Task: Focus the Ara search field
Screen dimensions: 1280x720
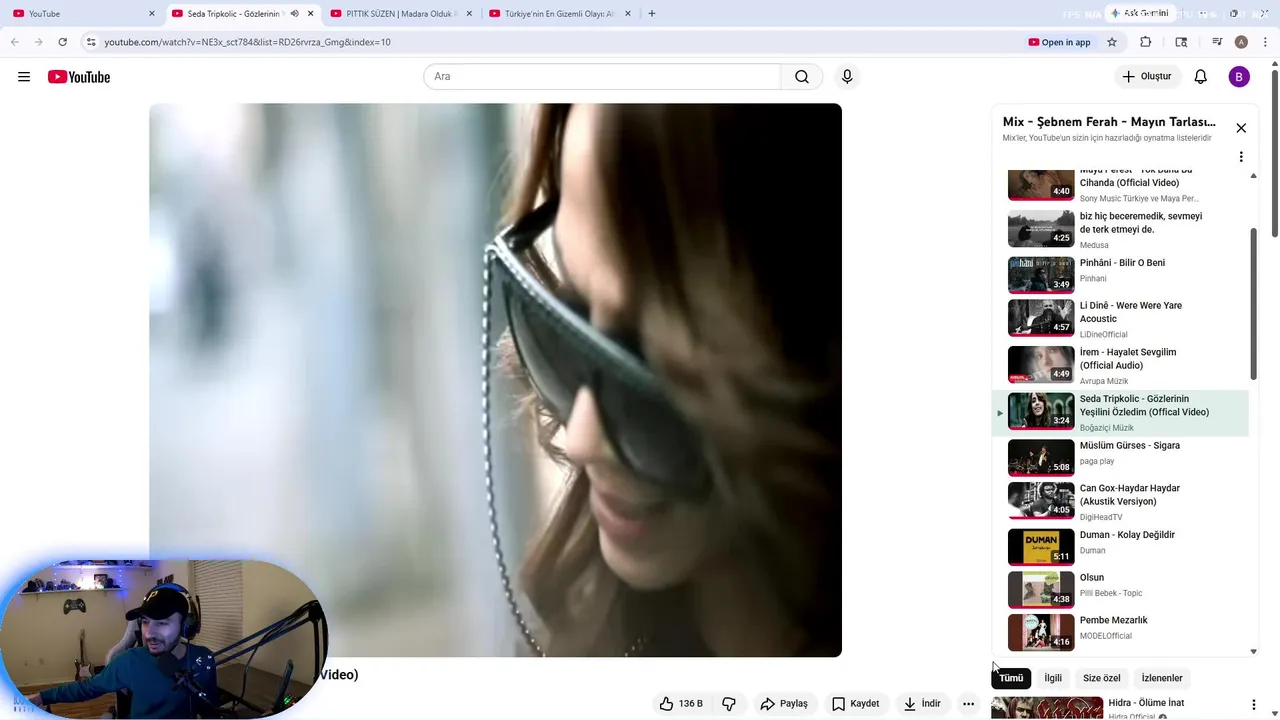Action: click(x=602, y=77)
